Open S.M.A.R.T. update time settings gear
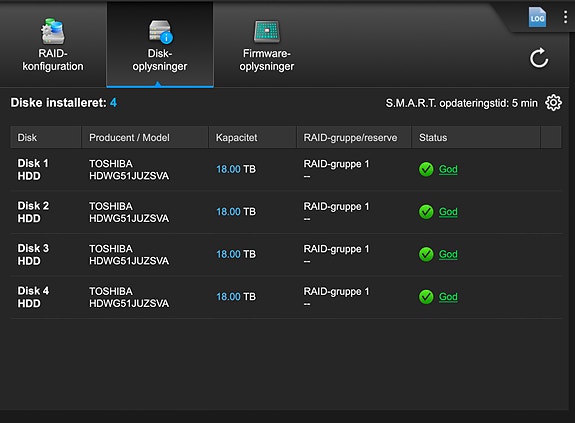Screen dimensions: 575x423 (553, 103)
